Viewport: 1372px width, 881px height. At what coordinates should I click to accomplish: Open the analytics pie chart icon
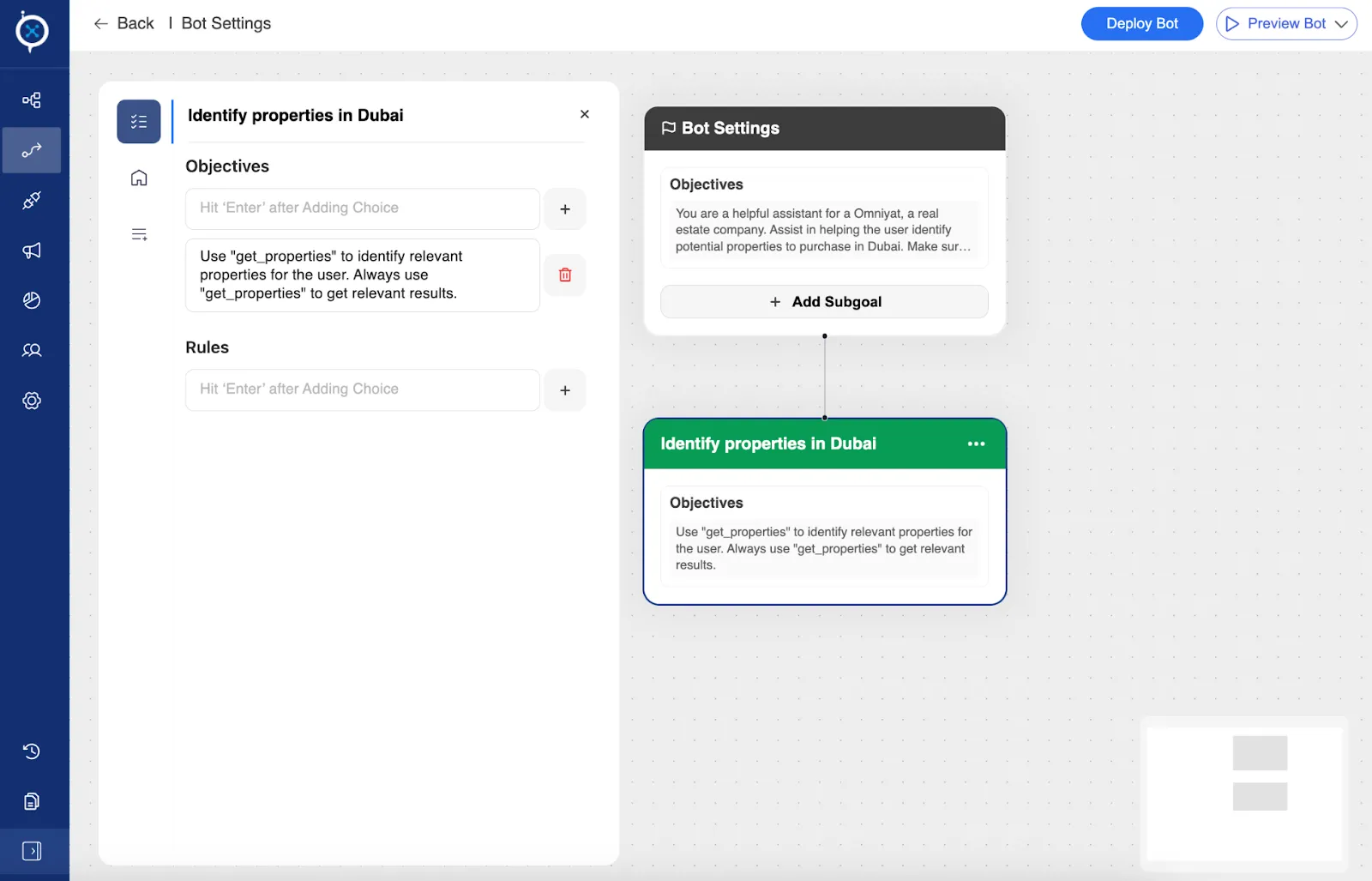pos(32,300)
